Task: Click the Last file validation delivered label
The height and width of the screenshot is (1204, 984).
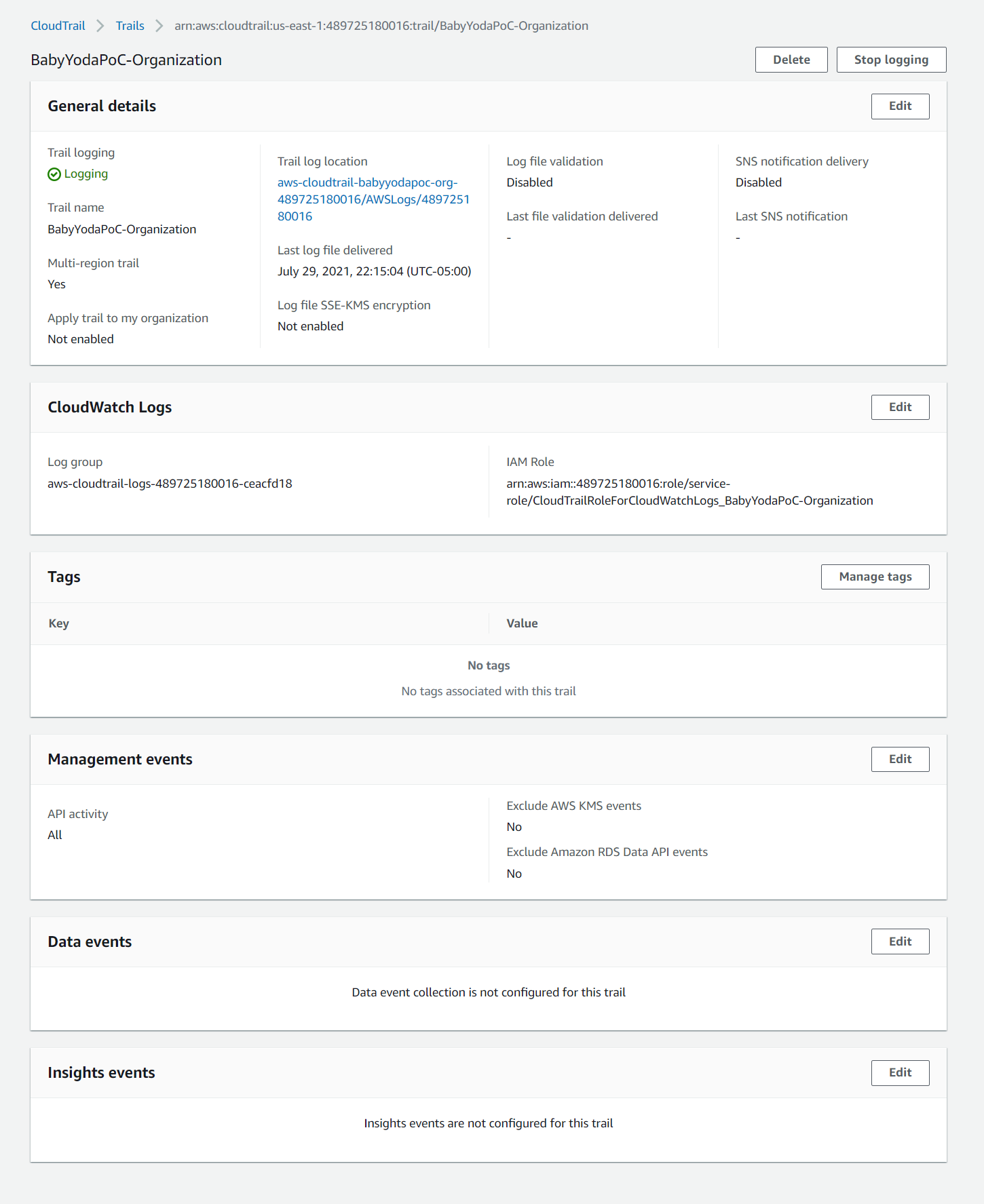Action: 582,216
